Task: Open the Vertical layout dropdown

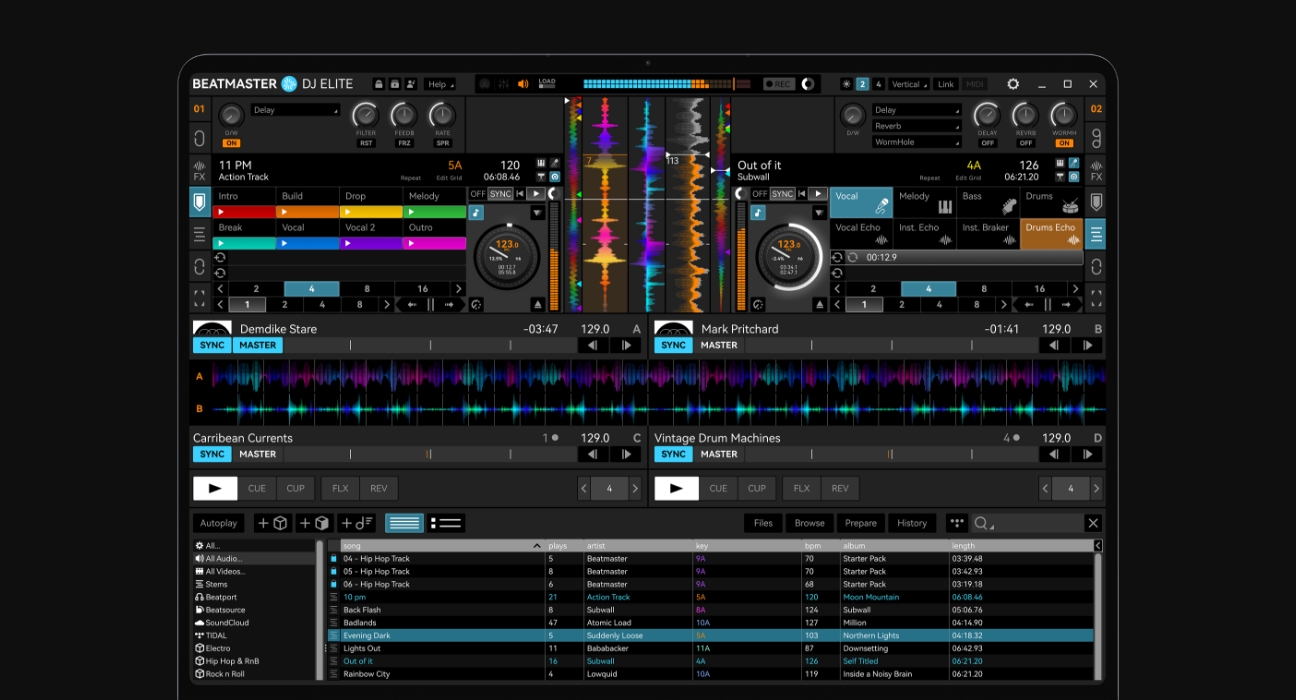Action: tap(909, 84)
